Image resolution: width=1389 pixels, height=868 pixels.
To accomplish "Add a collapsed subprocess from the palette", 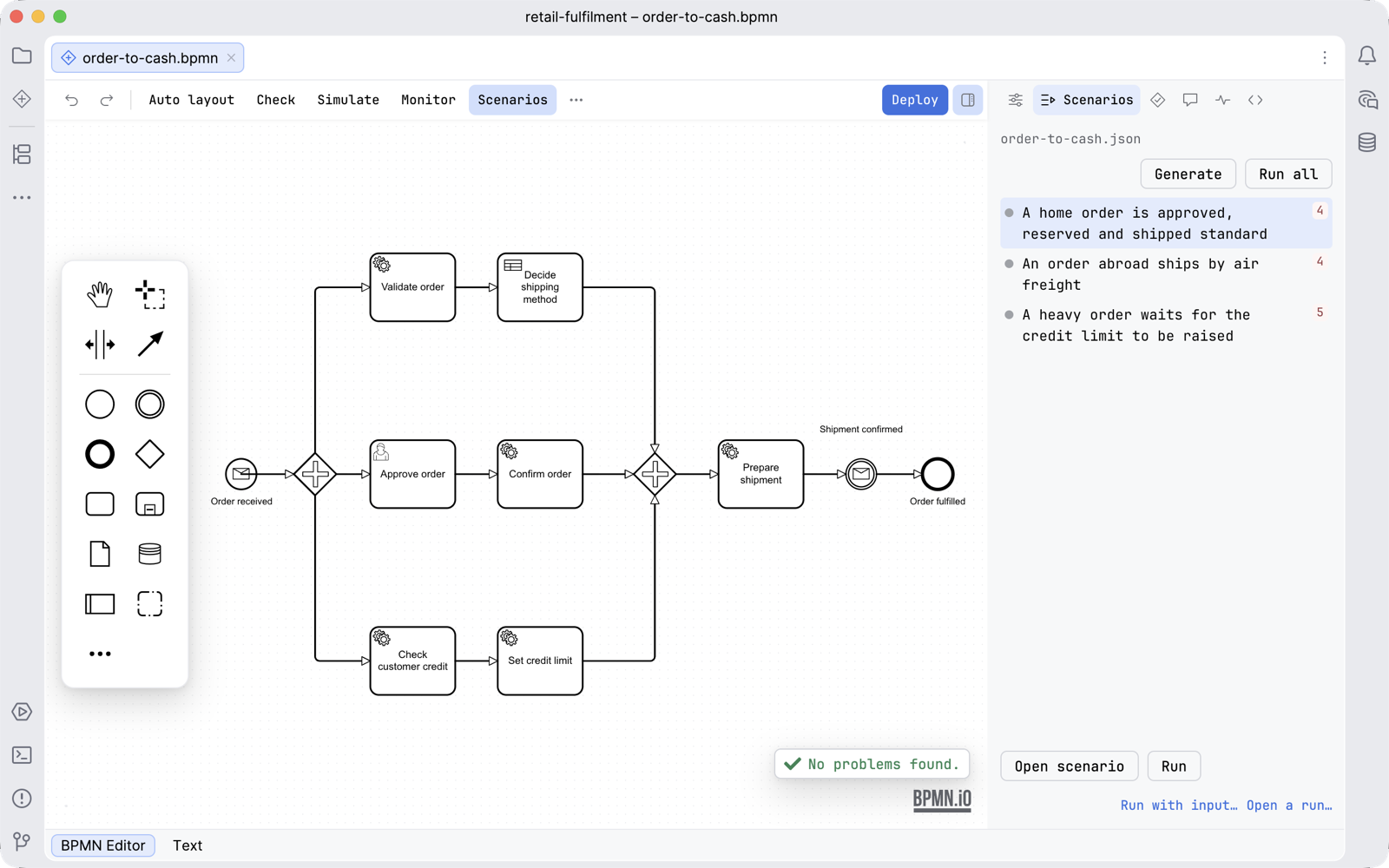I will pos(150,504).
